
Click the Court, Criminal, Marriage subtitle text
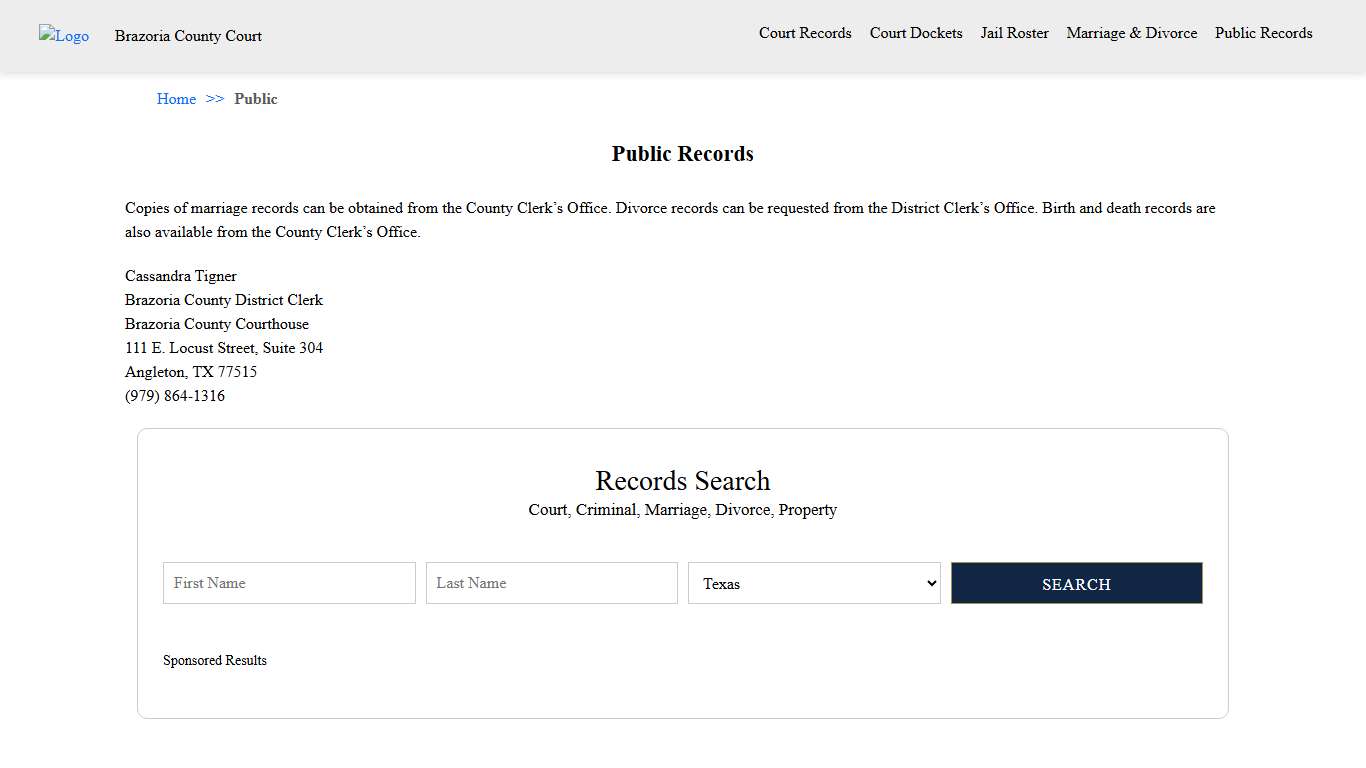tap(683, 510)
